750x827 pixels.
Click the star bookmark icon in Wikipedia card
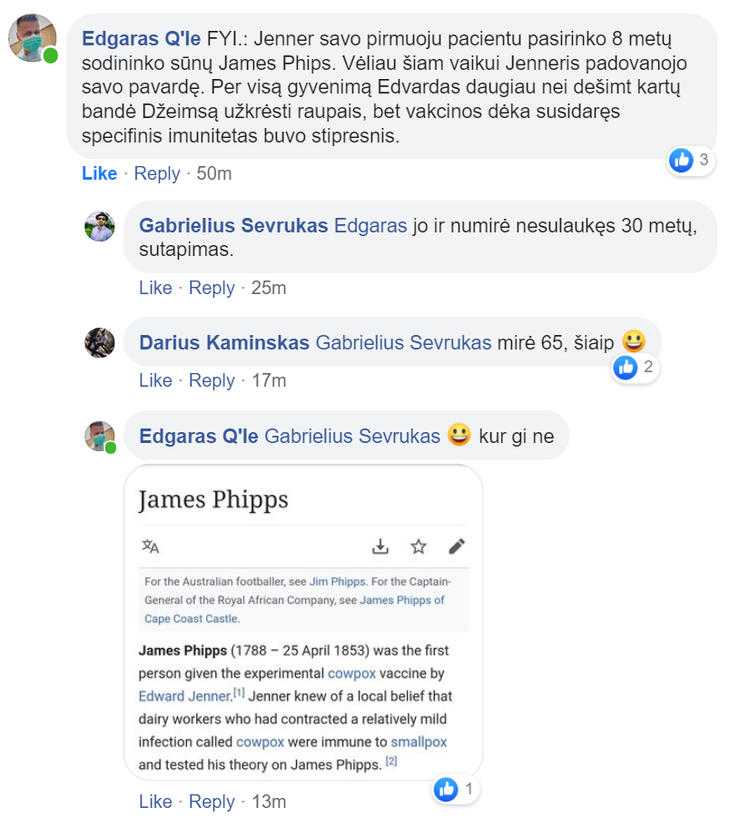tap(418, 546)
